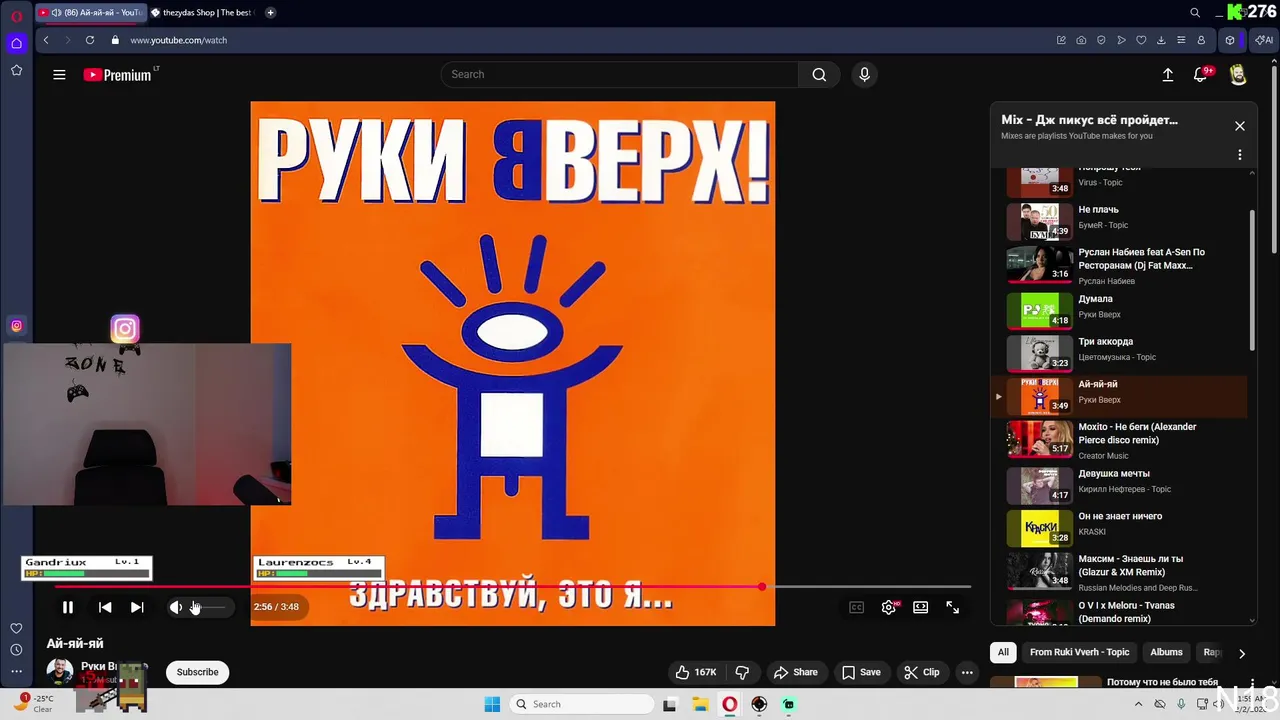Select the 'Albums' filter chip

tap(1166, 652)
